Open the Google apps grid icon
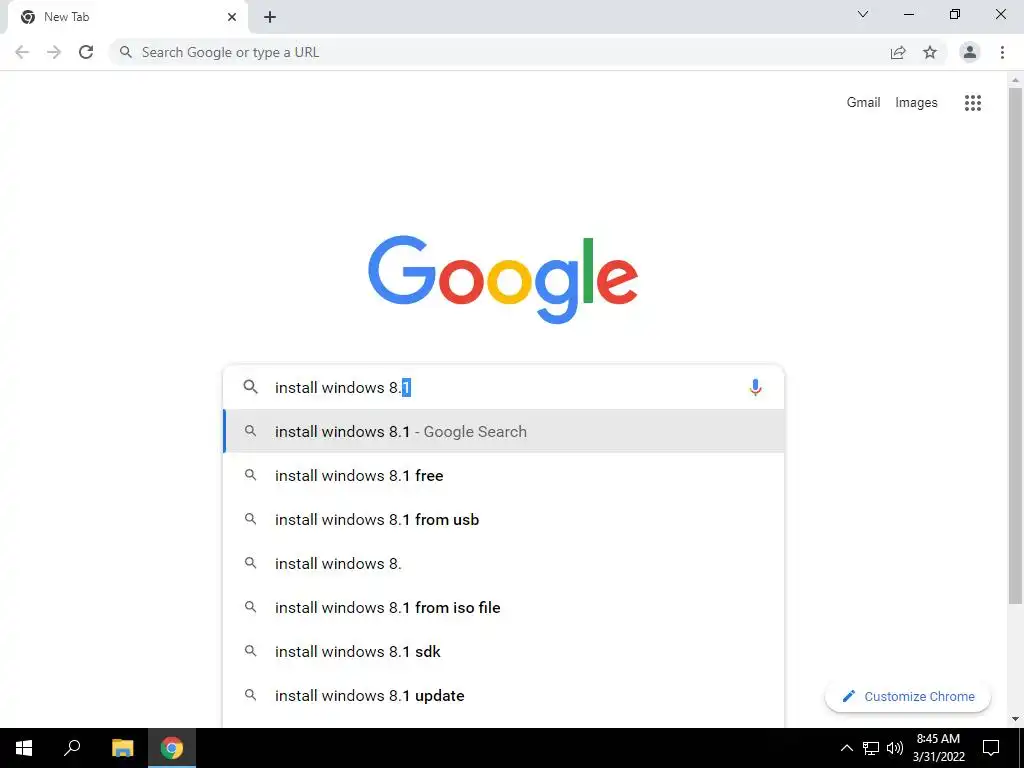This screenshot has height=768, width=1024. (x=972, y=103)
